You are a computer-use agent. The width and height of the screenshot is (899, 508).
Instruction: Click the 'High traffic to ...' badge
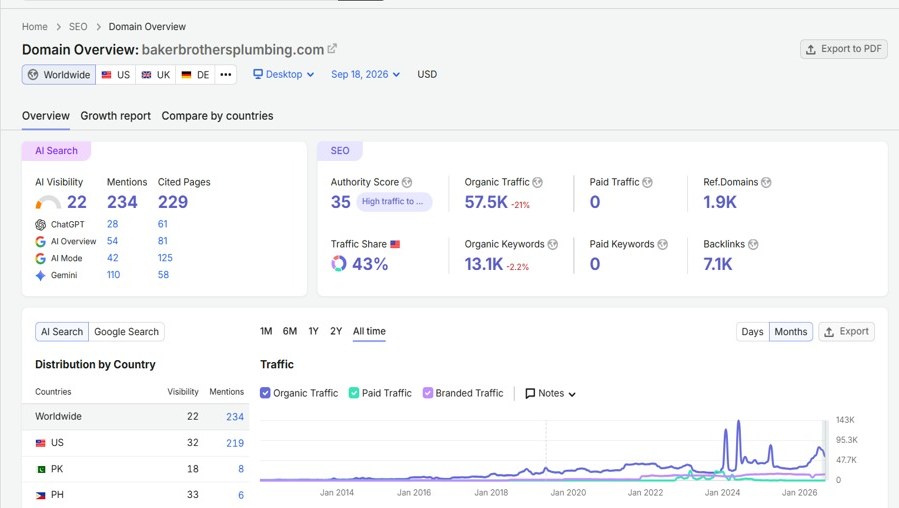click(x=394, y=202)
